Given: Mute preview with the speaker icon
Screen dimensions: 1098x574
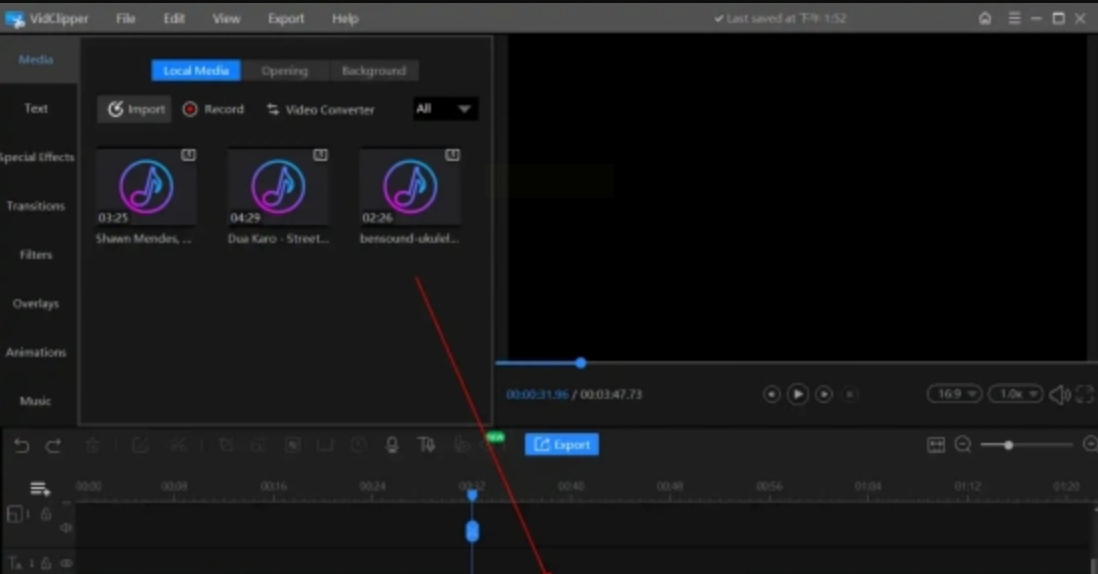Looking at the screenshot, I should tap(1059, 395).
